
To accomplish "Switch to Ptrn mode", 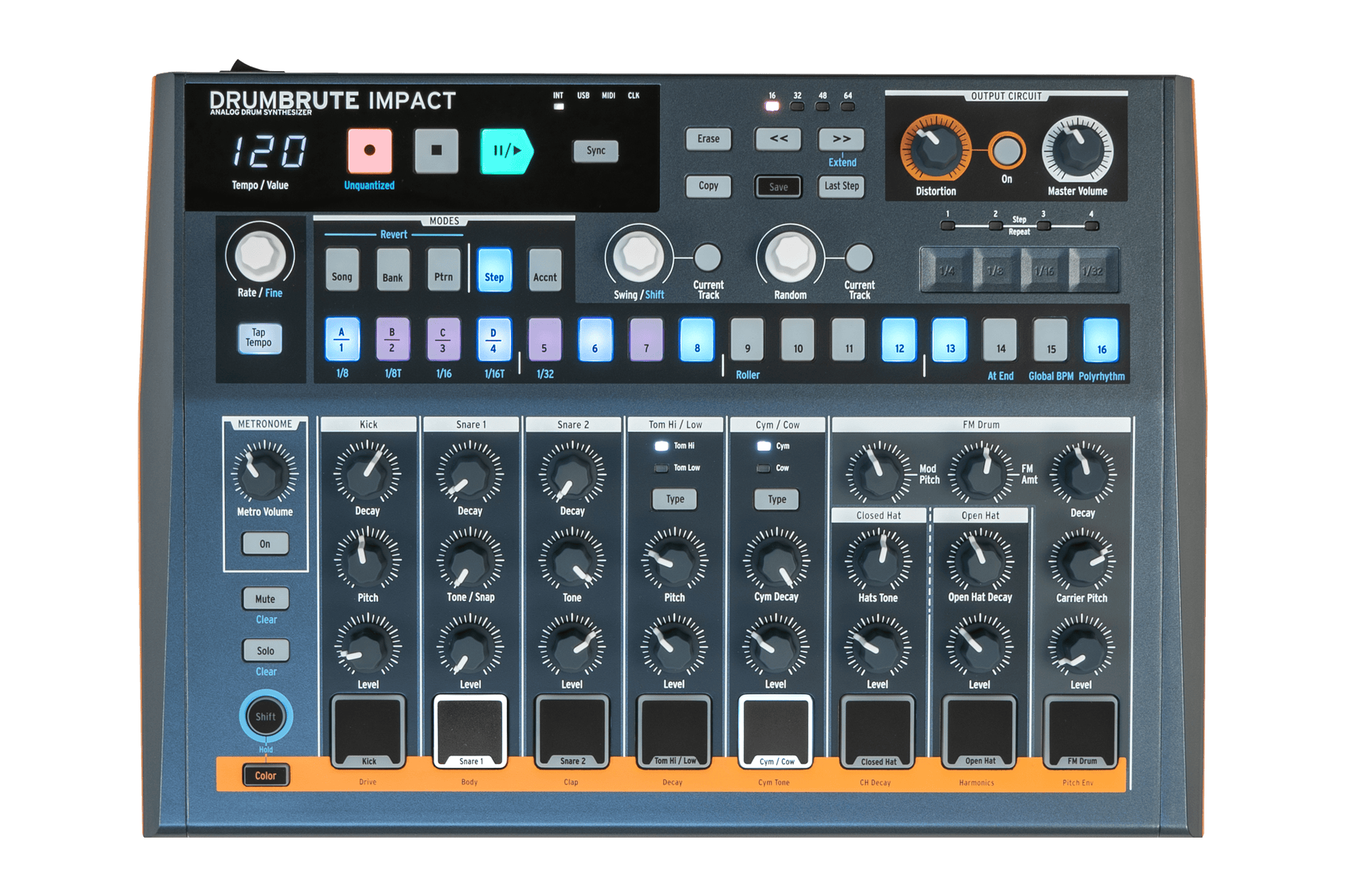I will coord(443,270).
